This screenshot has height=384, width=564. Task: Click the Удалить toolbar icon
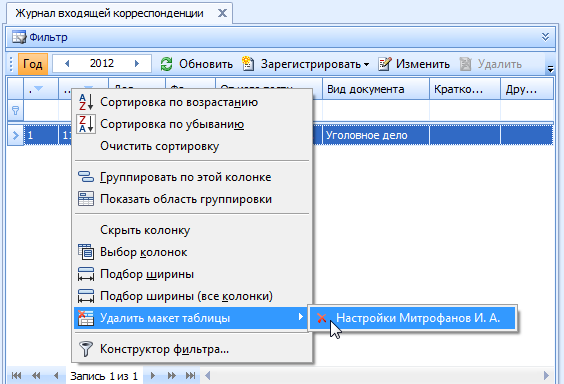pyautogui.click(x=465, y=64)
